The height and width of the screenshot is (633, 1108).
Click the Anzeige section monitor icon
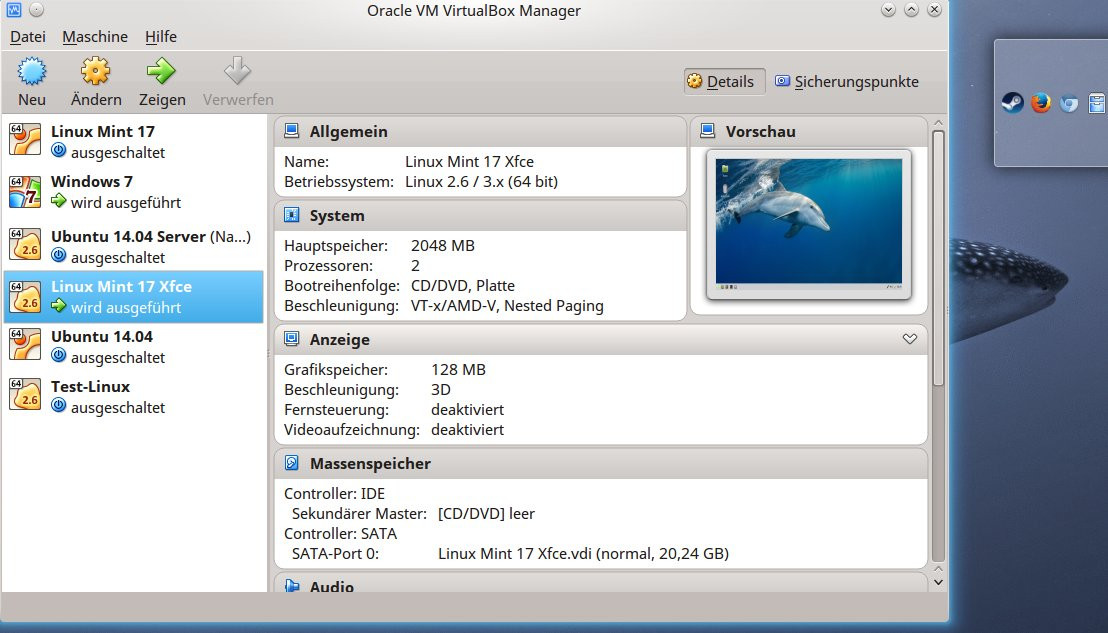point(291,339)
